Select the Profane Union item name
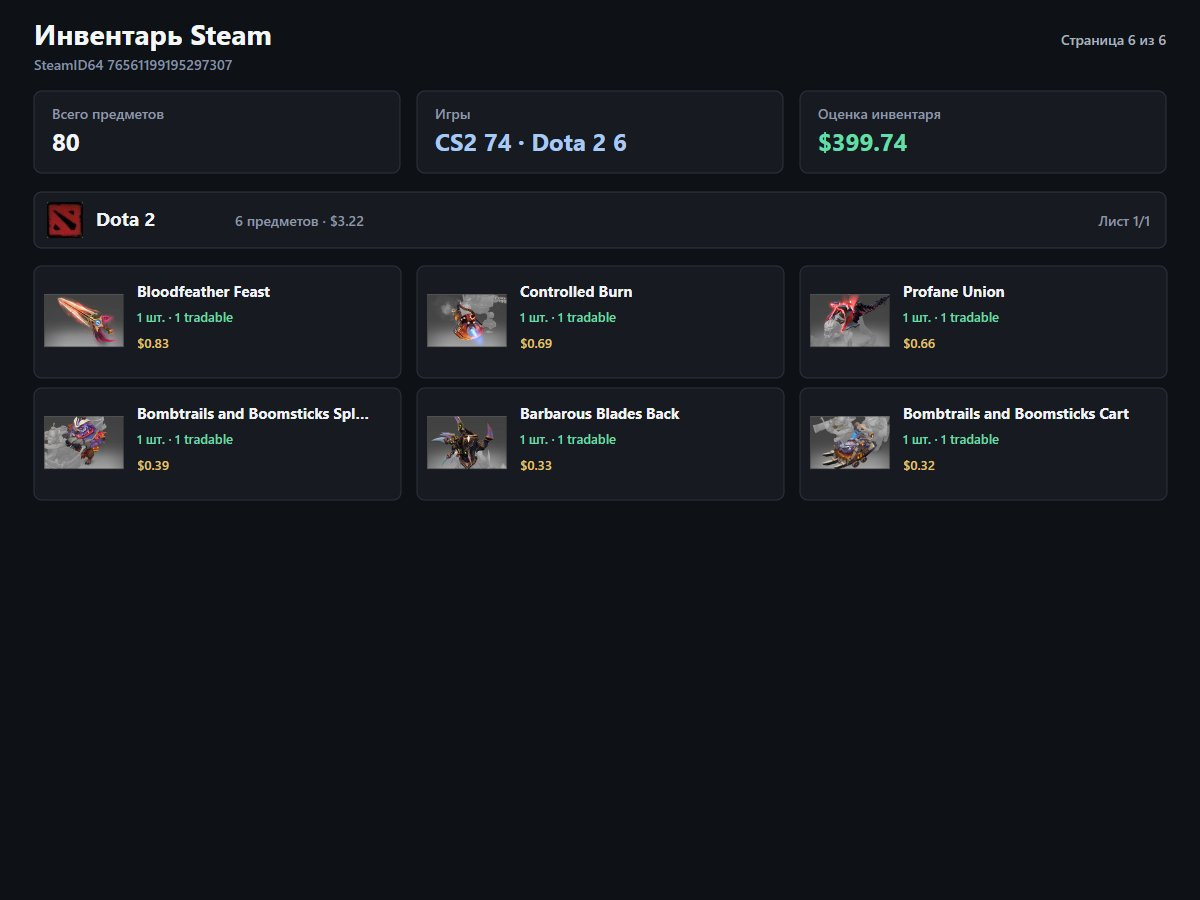 (954, 292)
